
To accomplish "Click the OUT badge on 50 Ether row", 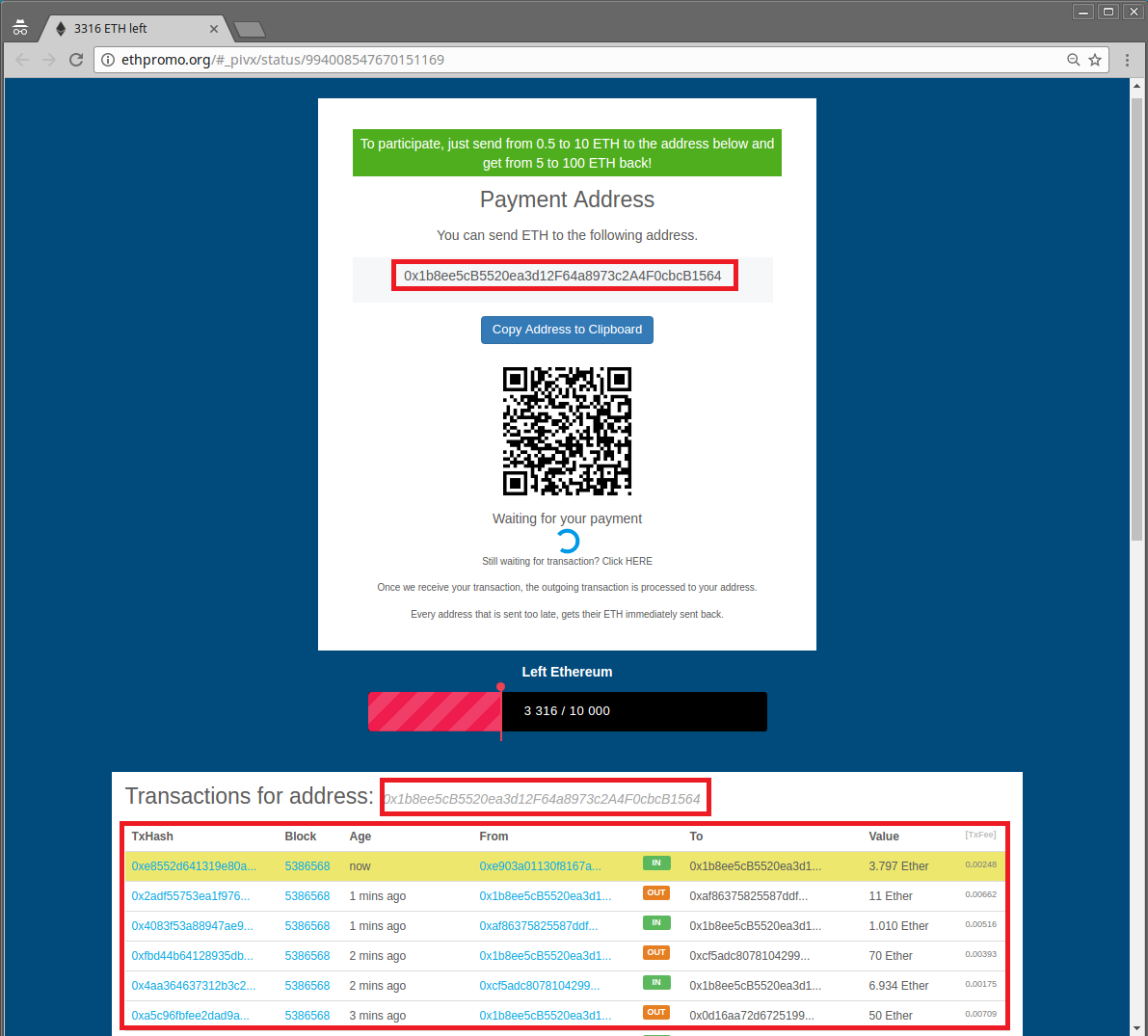I will click(x=656, y=1013).
